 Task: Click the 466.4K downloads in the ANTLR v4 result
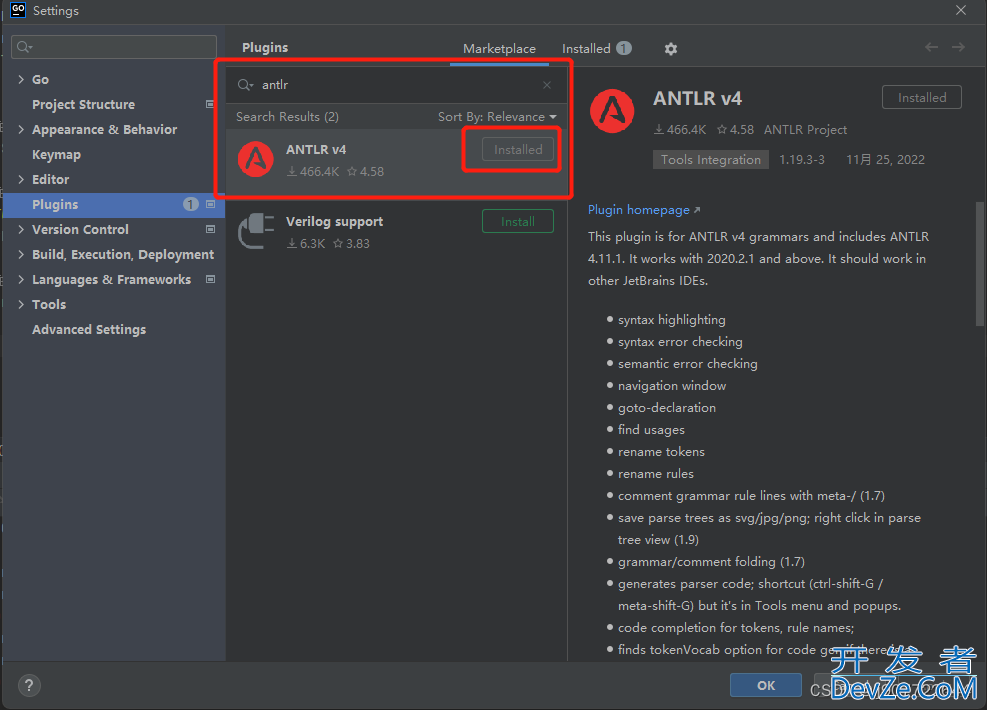pyautogui.click(x=313, y=172)
